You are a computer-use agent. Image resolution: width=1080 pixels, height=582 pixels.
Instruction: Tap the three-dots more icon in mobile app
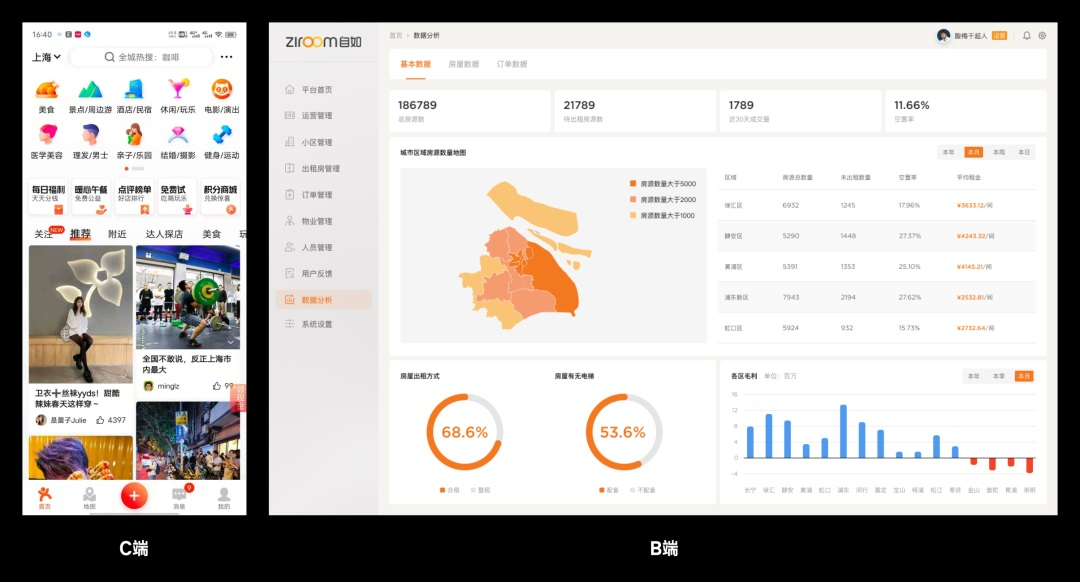coord(227,57)
